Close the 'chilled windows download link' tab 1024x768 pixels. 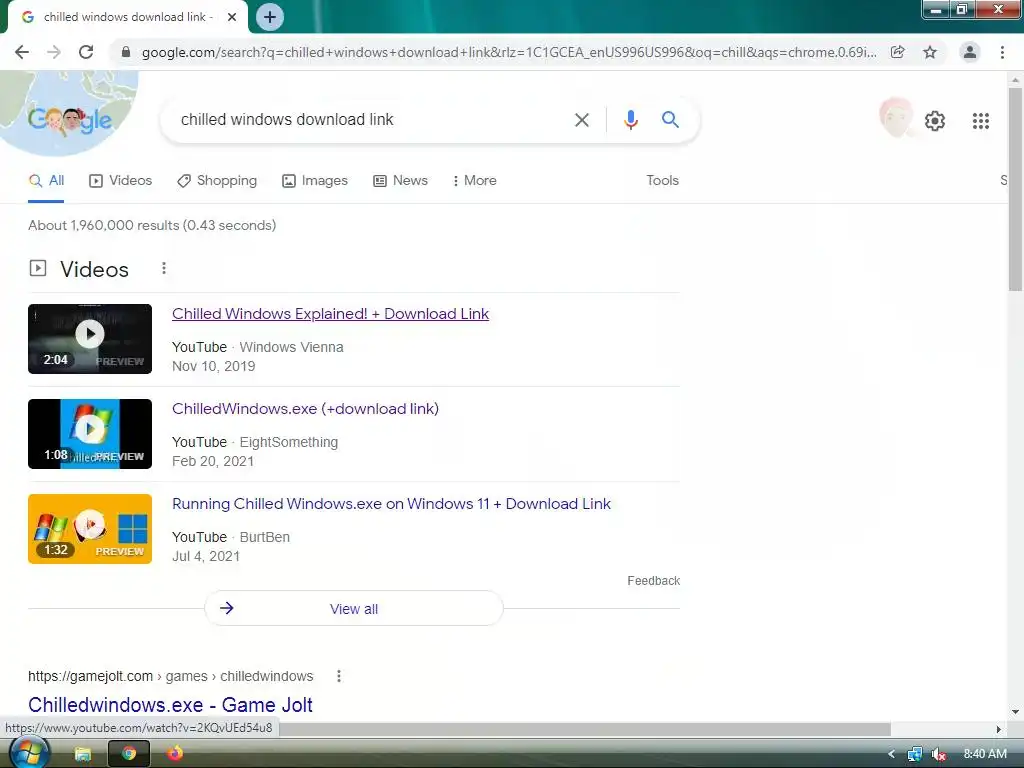pyautogui.click(x=232, y=17)
